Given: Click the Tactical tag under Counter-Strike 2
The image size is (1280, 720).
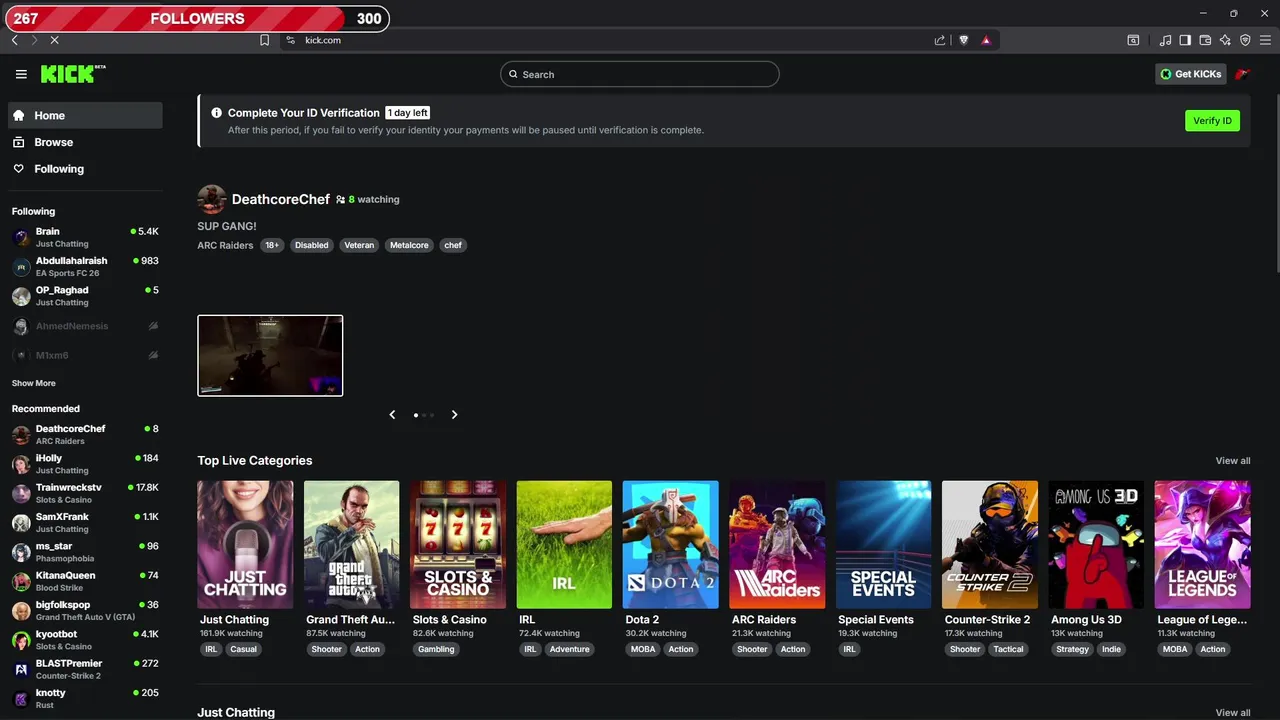Looking at the screenshot, I should [x=1008, y=649].
